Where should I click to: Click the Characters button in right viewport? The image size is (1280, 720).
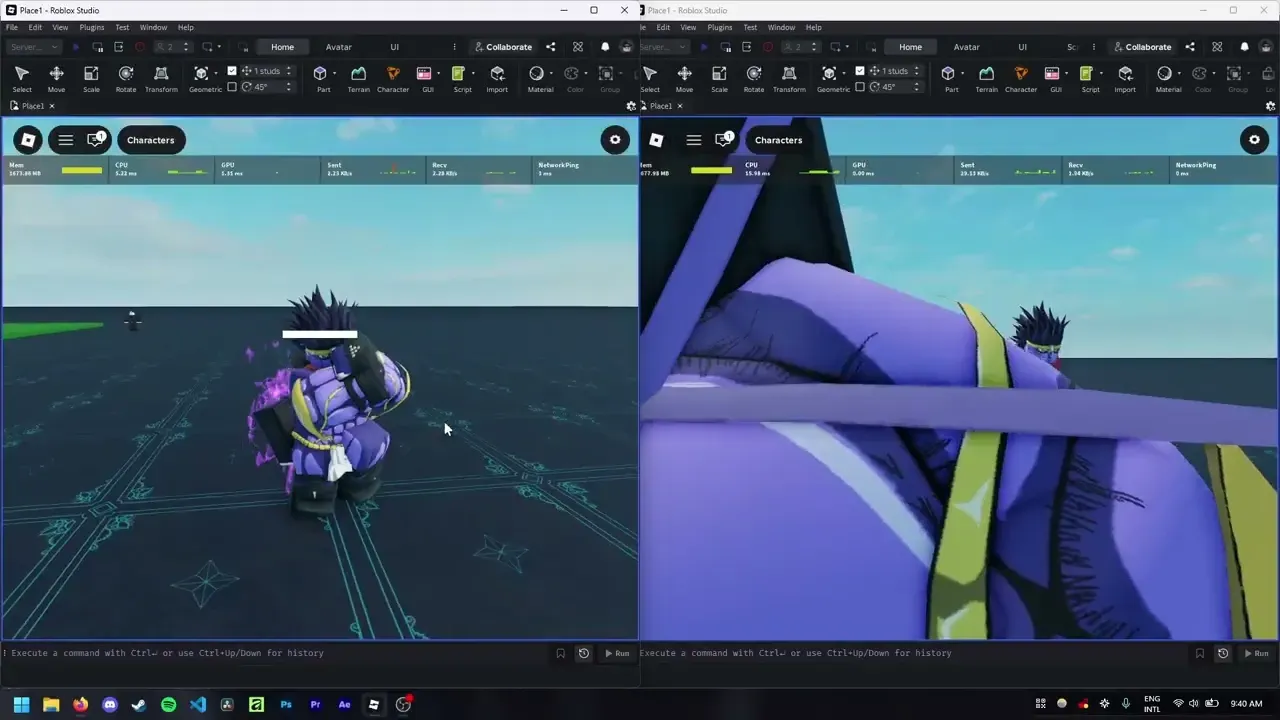[x=779, y=140]
